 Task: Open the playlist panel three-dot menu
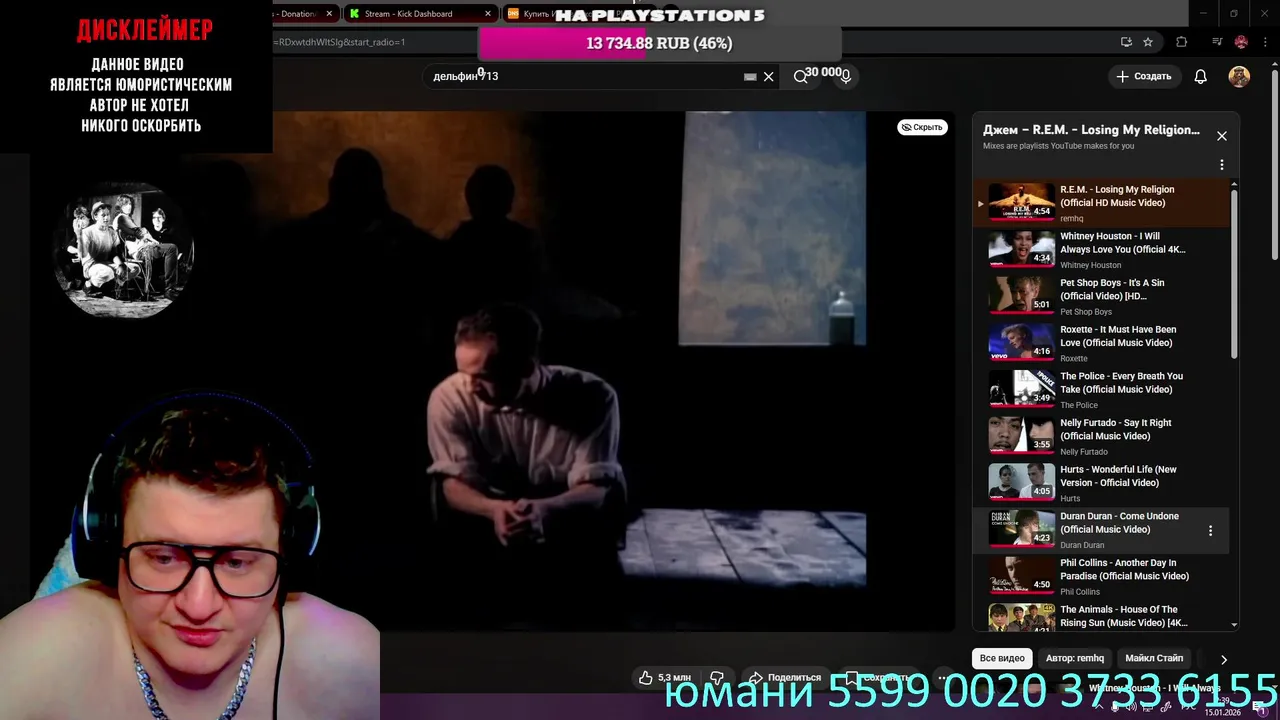pyautogui.click(x=1221, y=165)
